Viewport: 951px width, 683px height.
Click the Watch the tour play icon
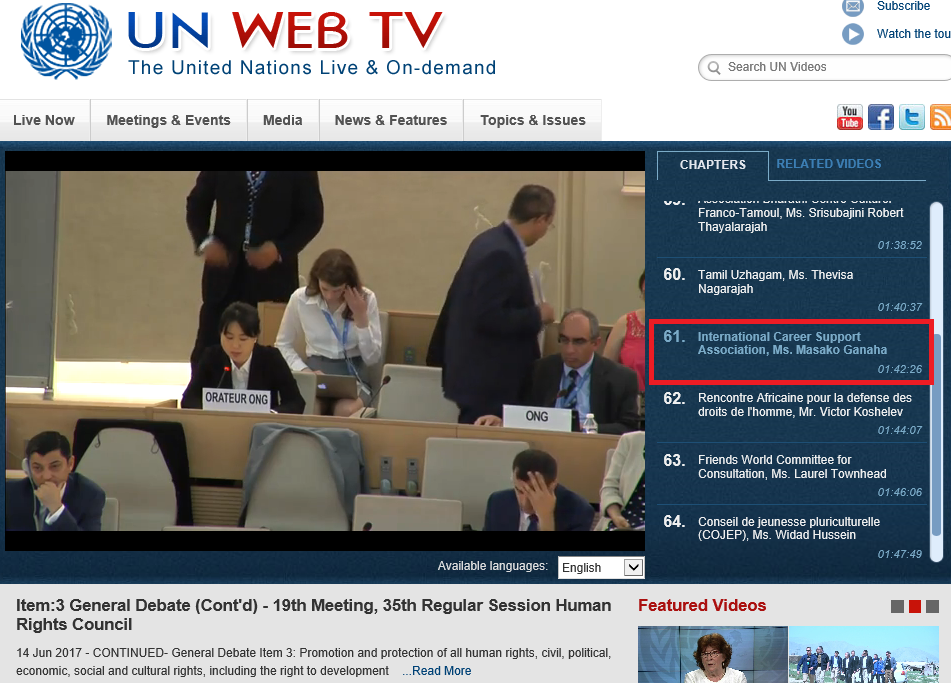pyautogui.click(x=853, y=33)
